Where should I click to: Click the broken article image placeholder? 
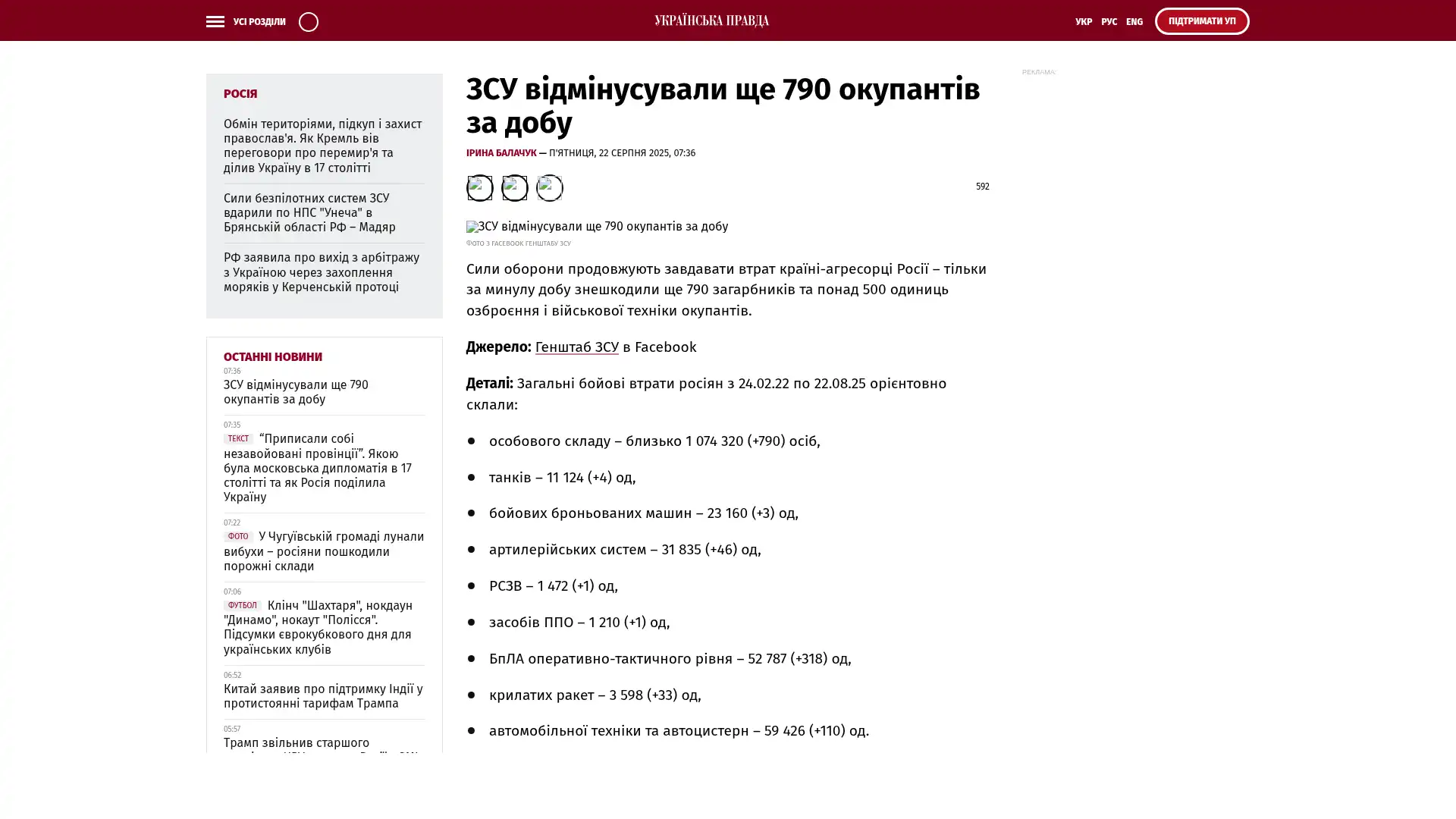596,227
